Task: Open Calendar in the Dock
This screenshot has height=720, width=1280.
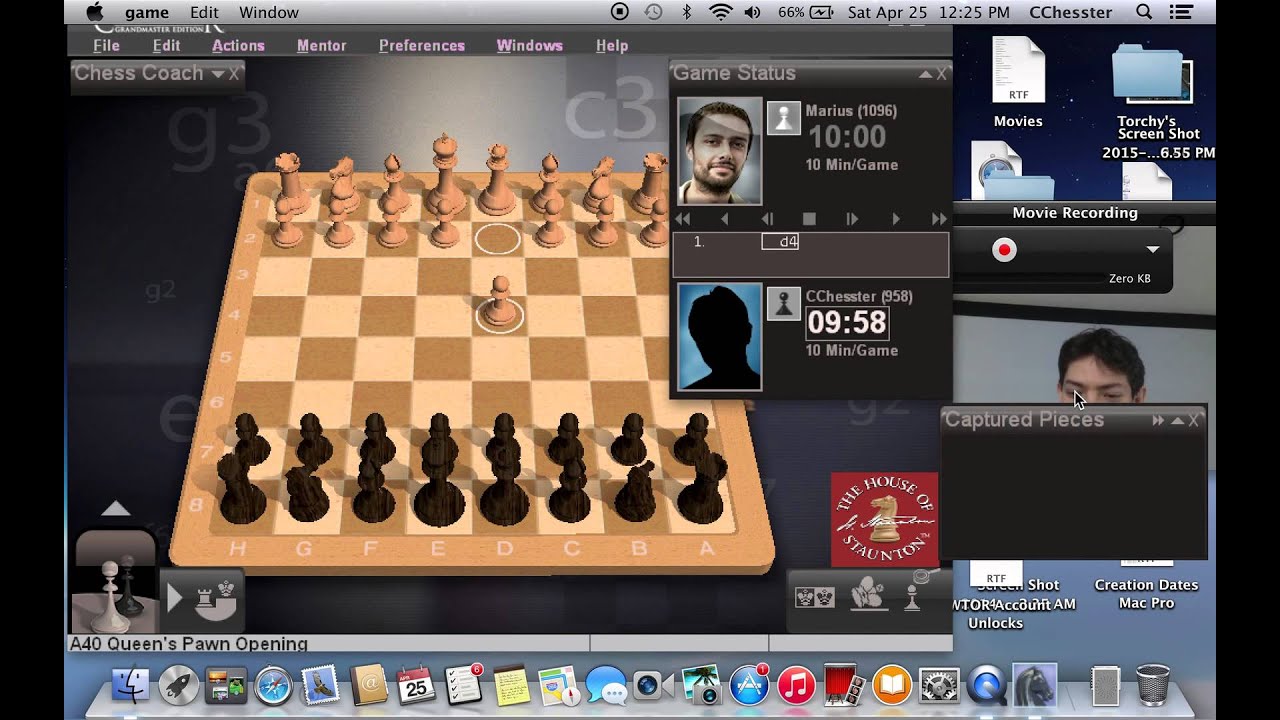Action: coord(416,685)
